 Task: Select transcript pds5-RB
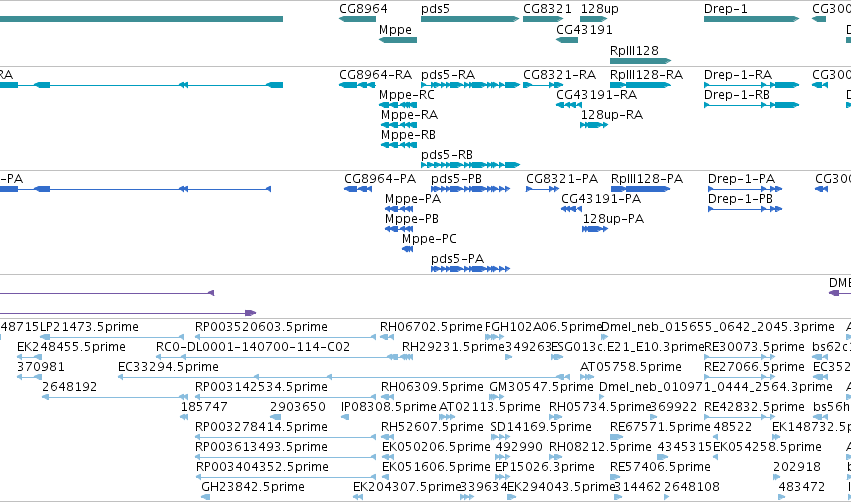pyautogui.click(x=447, y=155)
